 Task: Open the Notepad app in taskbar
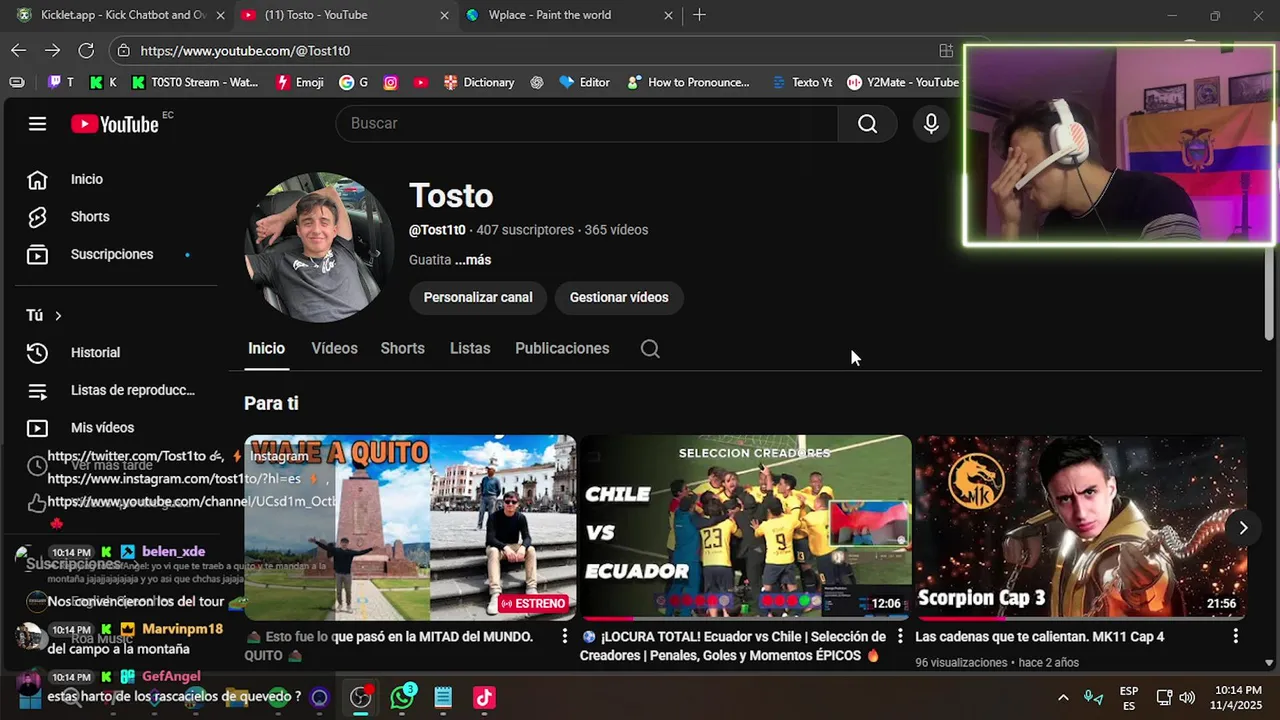click(443, 697)
